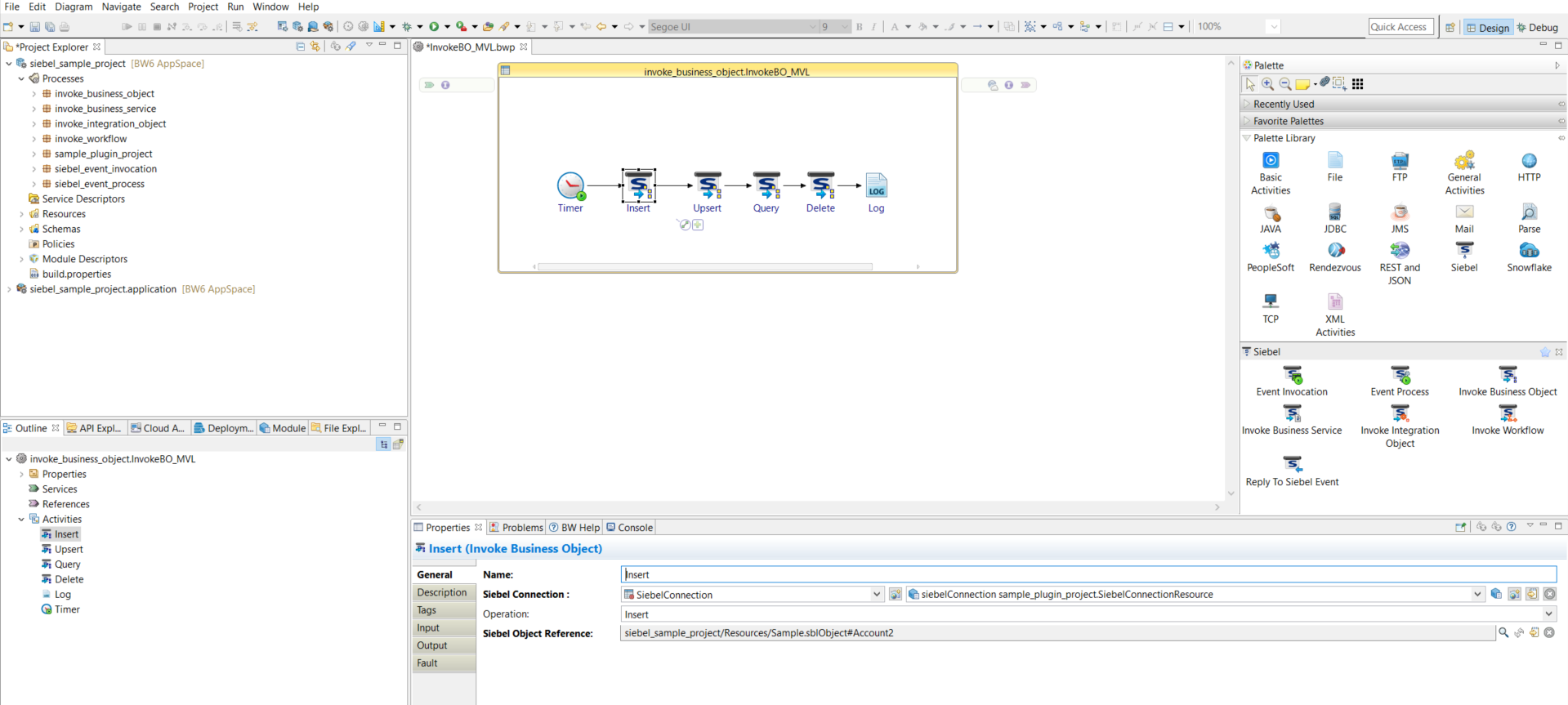Open the Siebel Connection dropdown
The image size is (1568, 705).
point(877,595)
